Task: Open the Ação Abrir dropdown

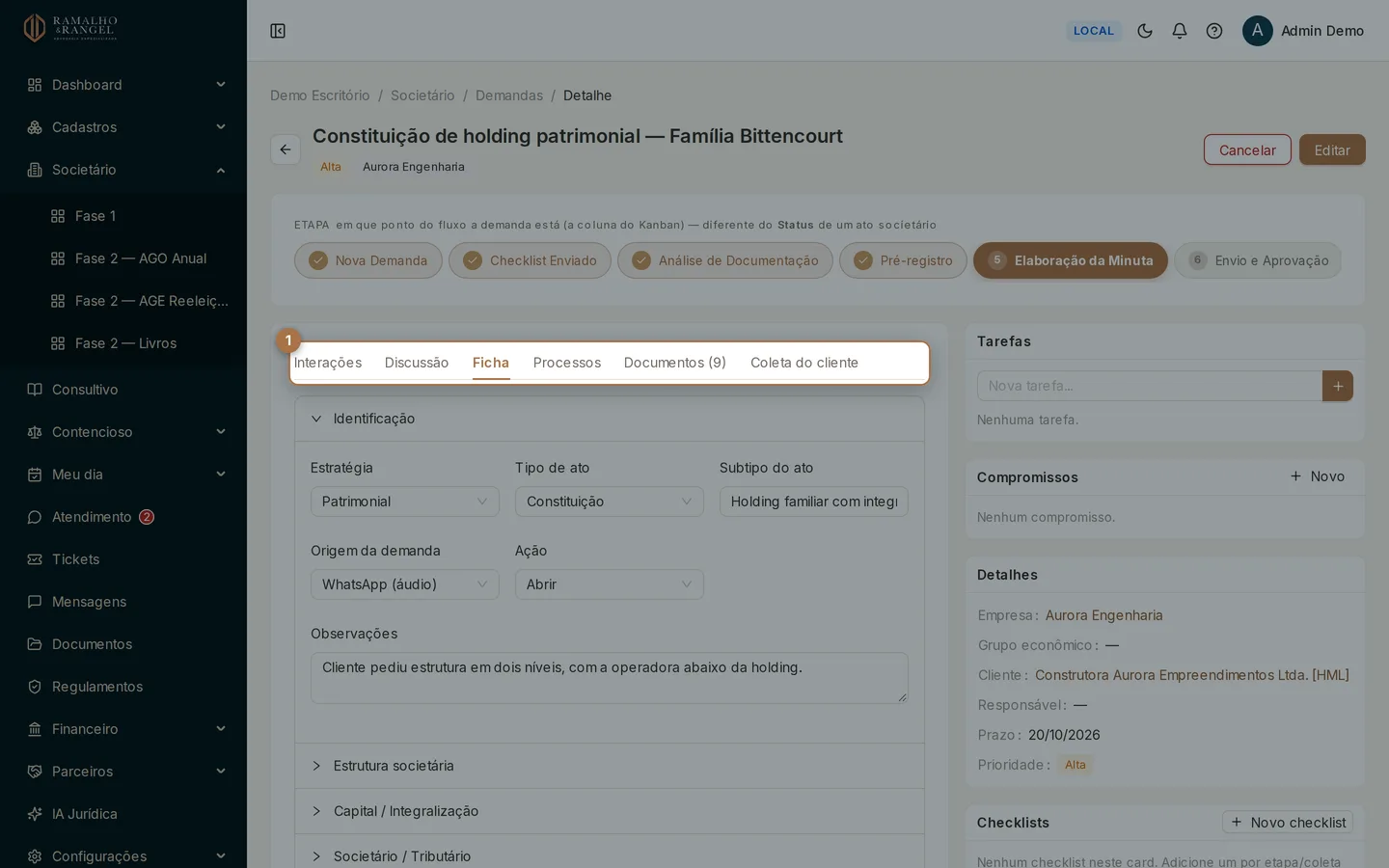Action: click(610, 584)
